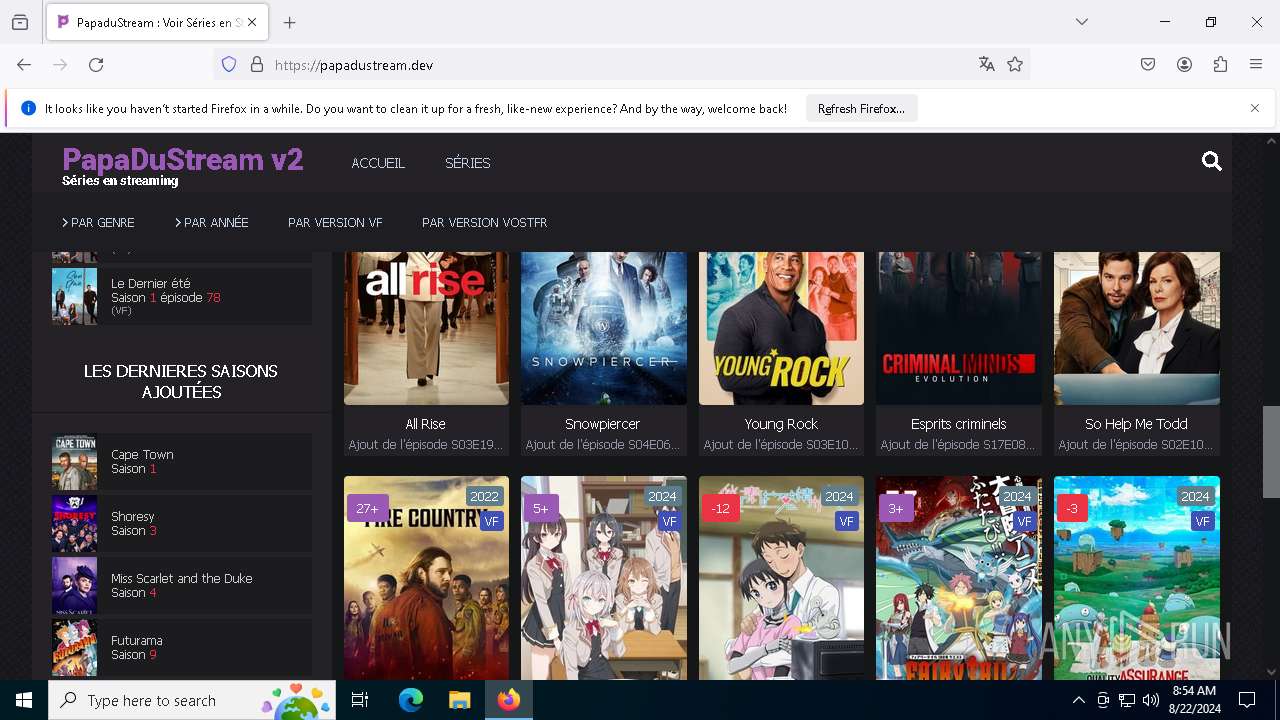Click the Young Rock title text
This screenshot has height=720, width=1280.
[x=781, y=424]
